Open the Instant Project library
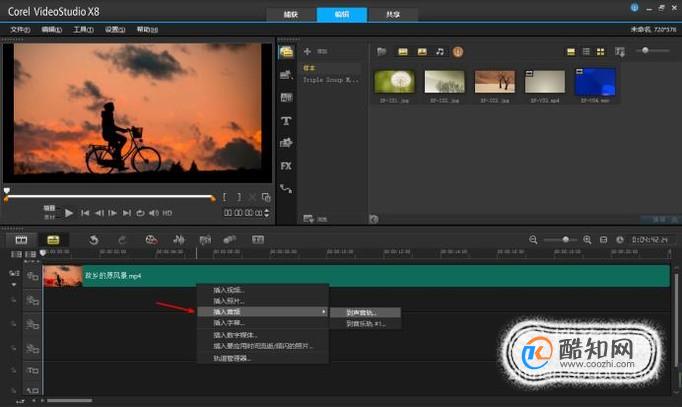682x407 pixels. (286, 75)
